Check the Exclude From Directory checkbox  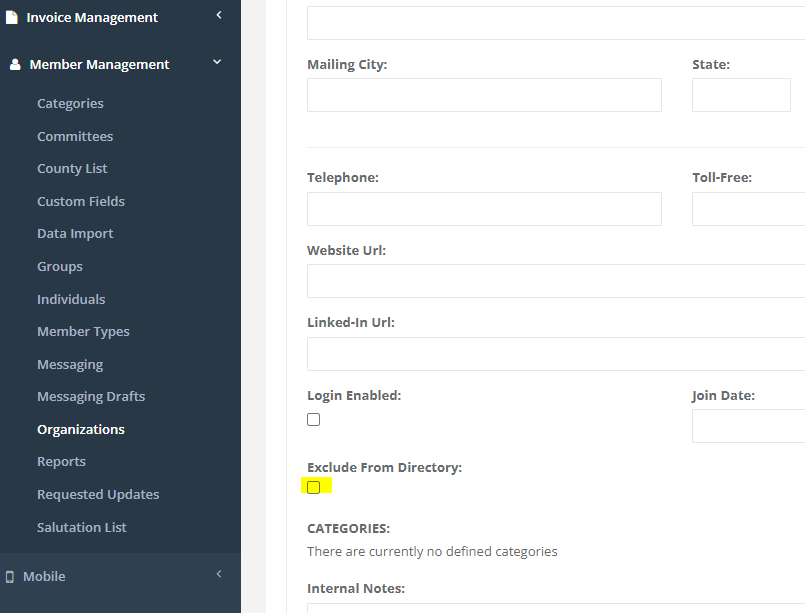pyautogui.click(x=314, y=487)
